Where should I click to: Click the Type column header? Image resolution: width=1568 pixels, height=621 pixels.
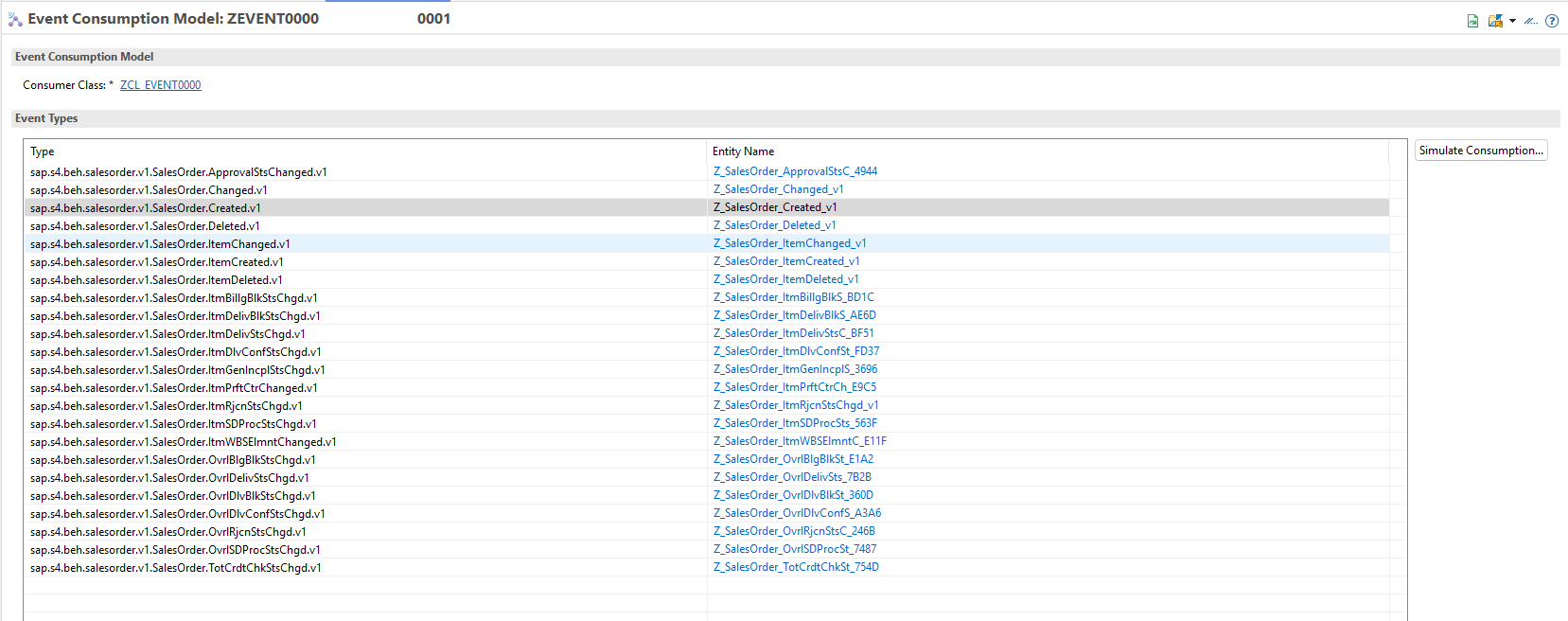click(x=43, y=151)
